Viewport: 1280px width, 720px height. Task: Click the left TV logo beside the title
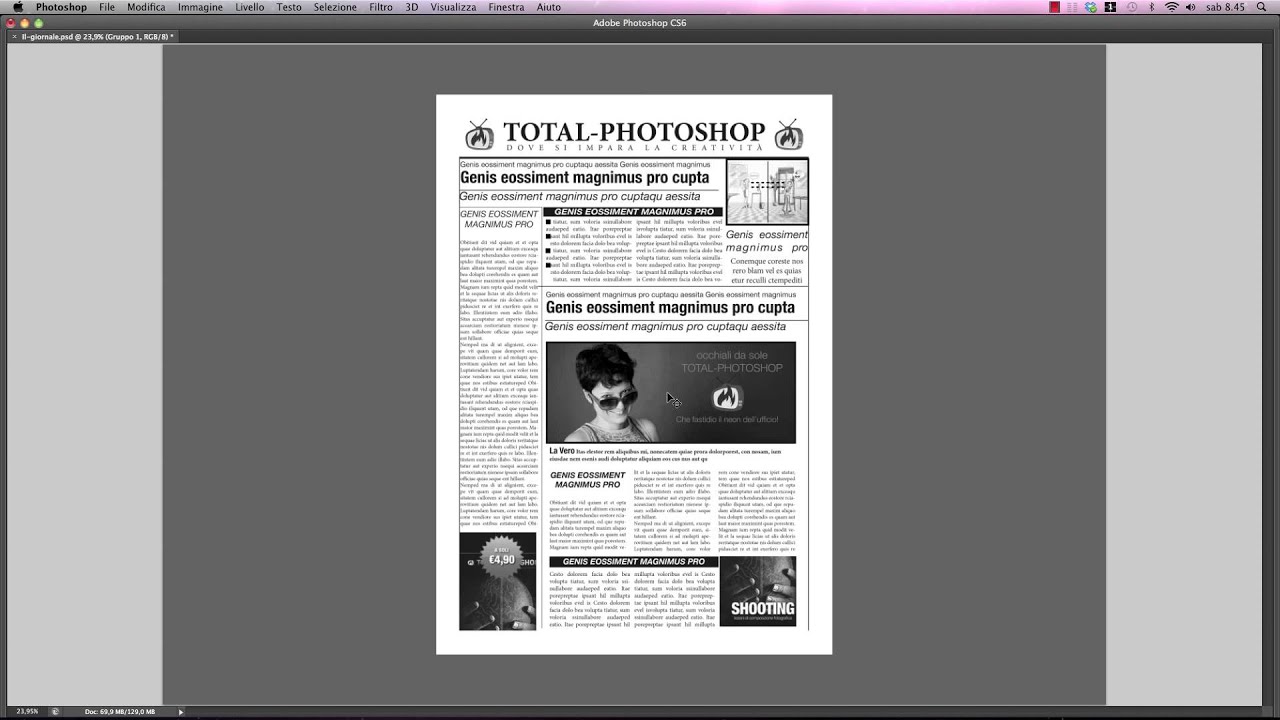(480, 134)
